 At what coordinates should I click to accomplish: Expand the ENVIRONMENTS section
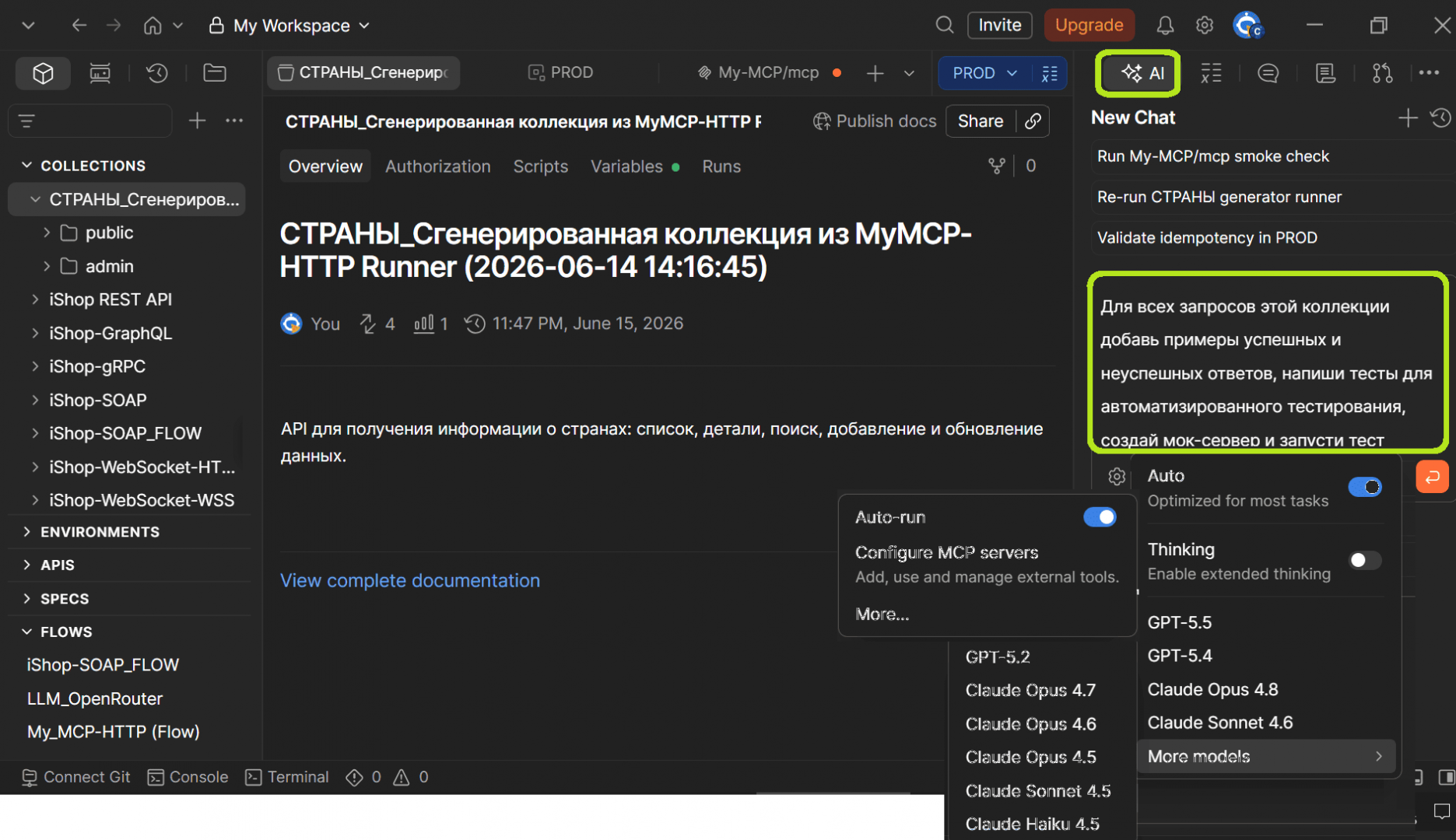point(26,532)
